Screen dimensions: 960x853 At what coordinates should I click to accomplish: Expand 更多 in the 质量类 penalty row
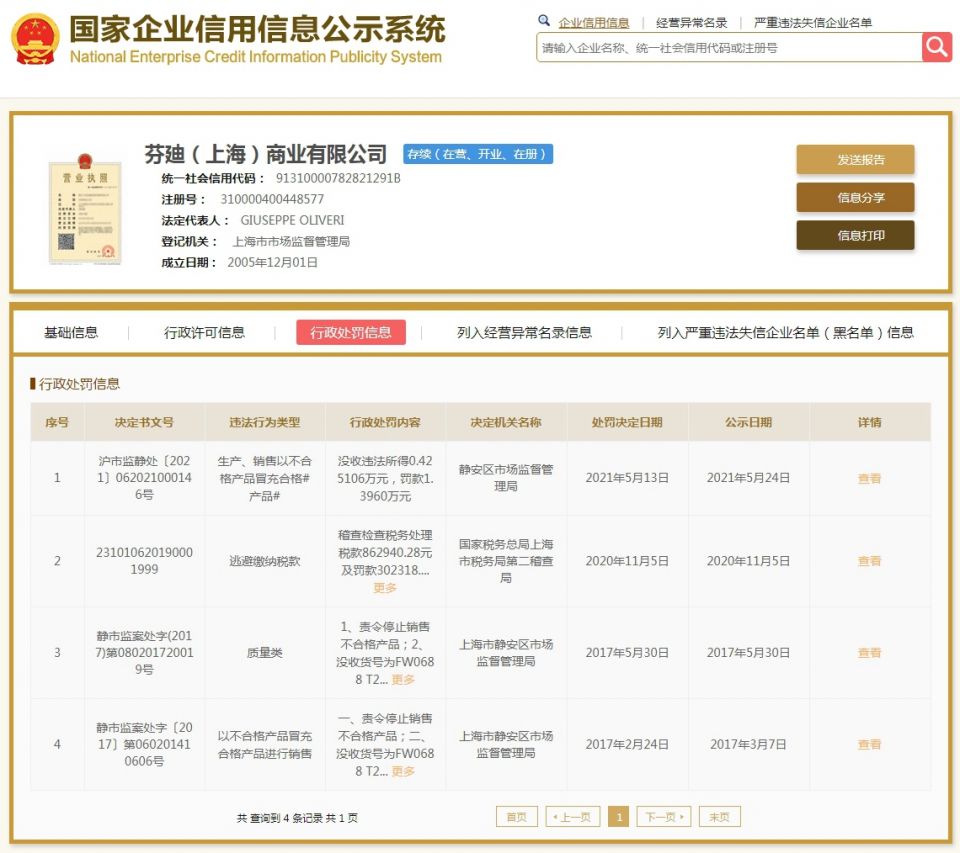click(403, 680)
